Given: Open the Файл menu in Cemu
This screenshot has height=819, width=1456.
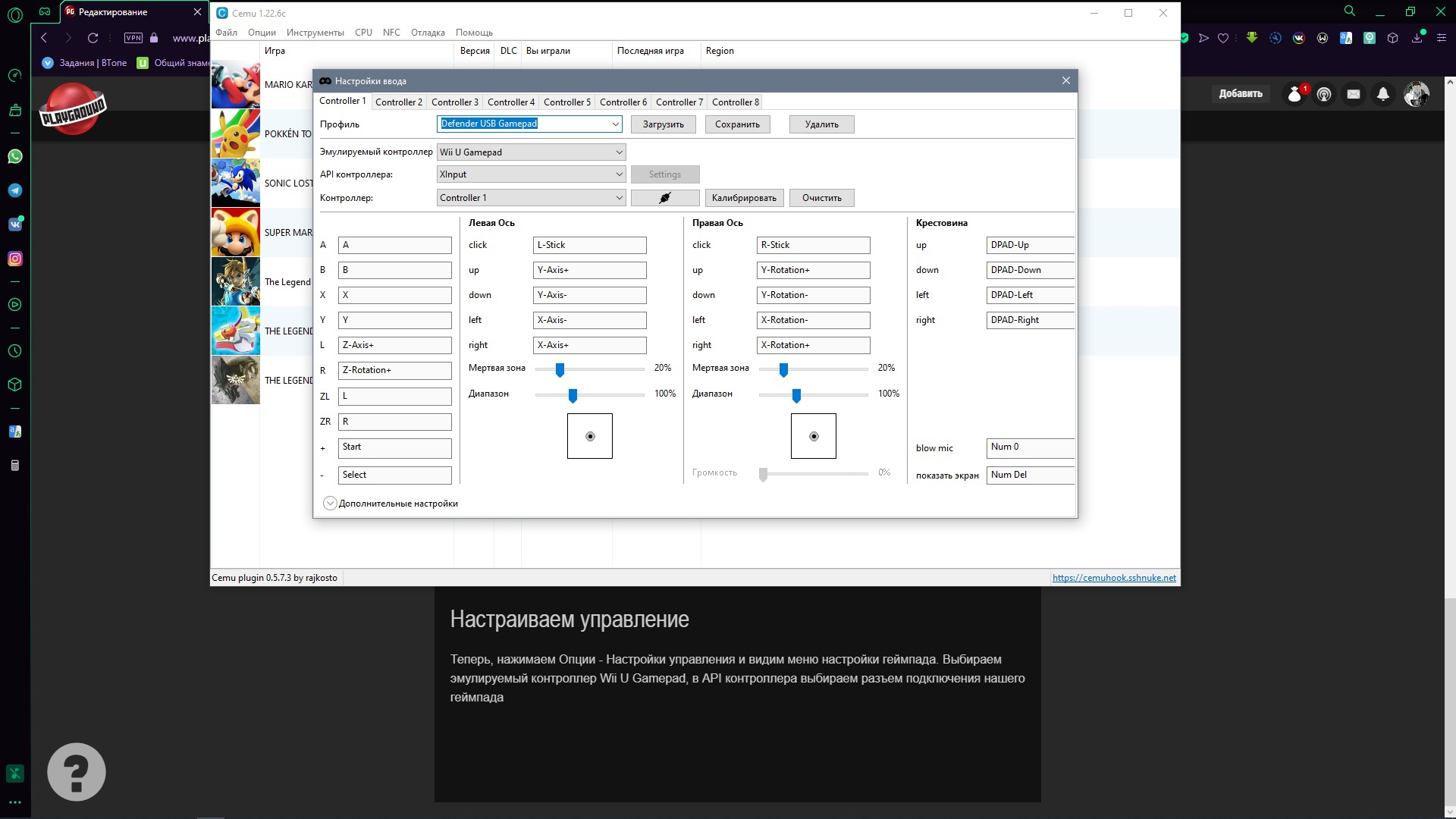Looking at the screenshot, I should click(x=226, y=33).
